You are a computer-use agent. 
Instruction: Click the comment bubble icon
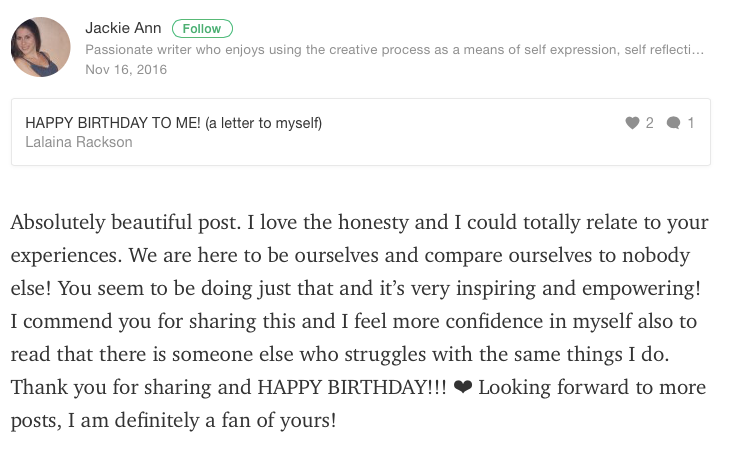pos(673,123)
